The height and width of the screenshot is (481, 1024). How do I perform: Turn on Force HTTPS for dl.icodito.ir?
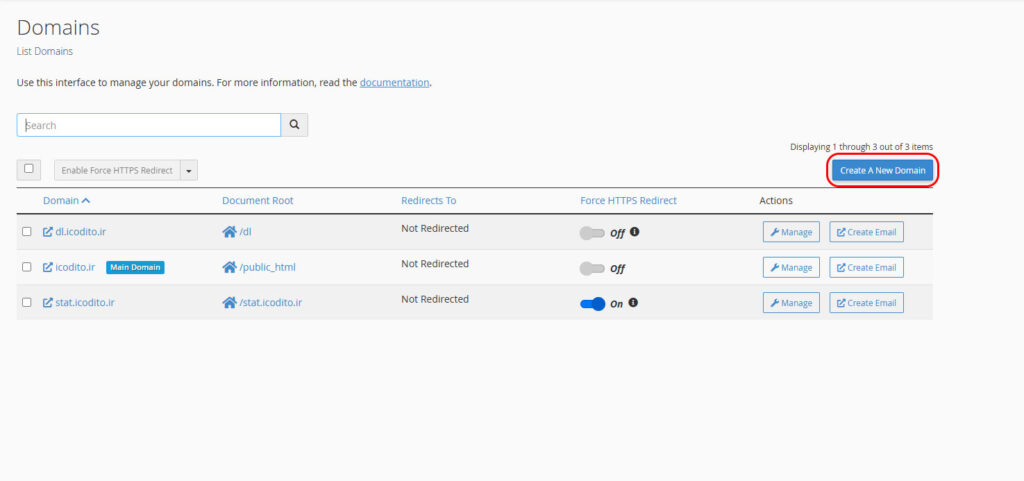[x=592, y=233]
